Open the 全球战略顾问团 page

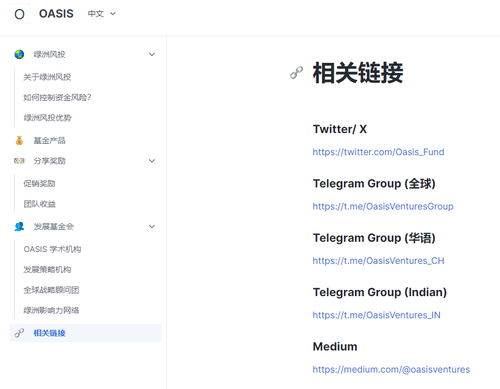pos(51,290)
